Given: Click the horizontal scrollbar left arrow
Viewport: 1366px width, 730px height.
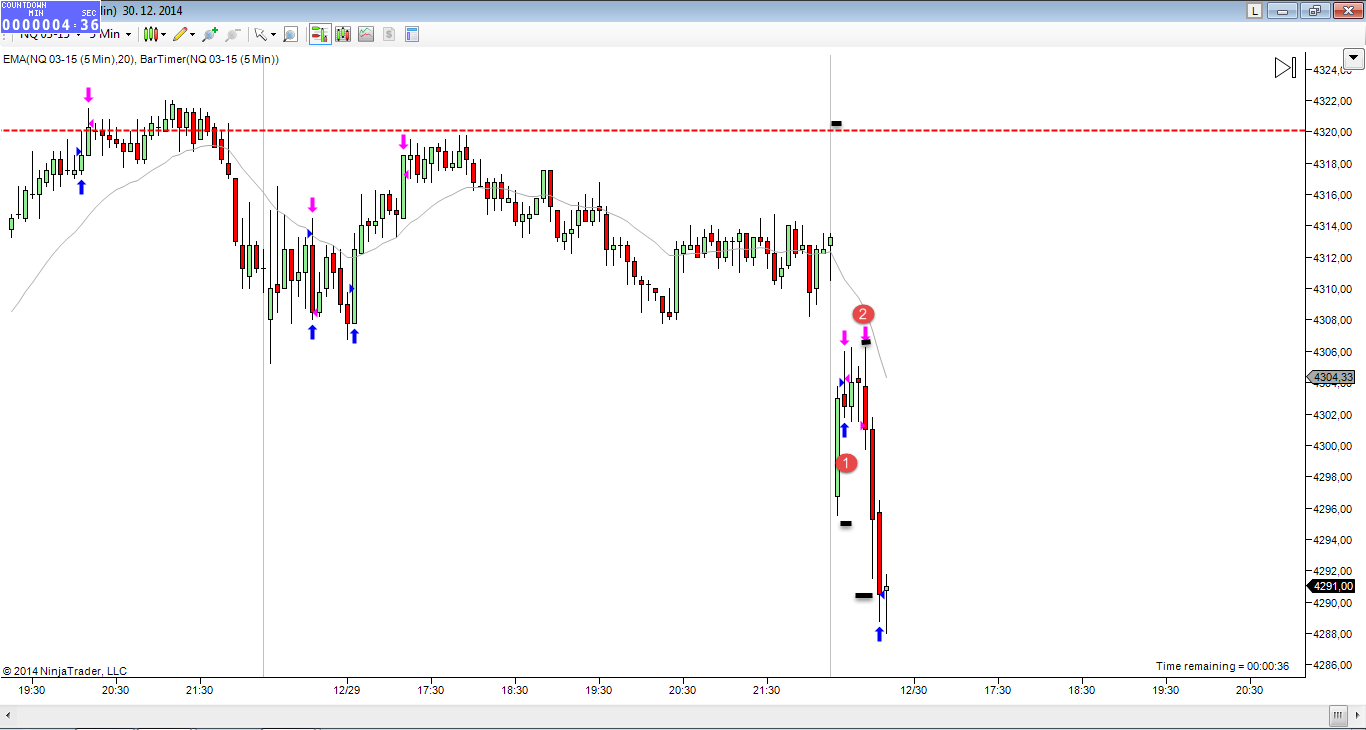Looking at the screenshot, I should (x=9, y=716).
